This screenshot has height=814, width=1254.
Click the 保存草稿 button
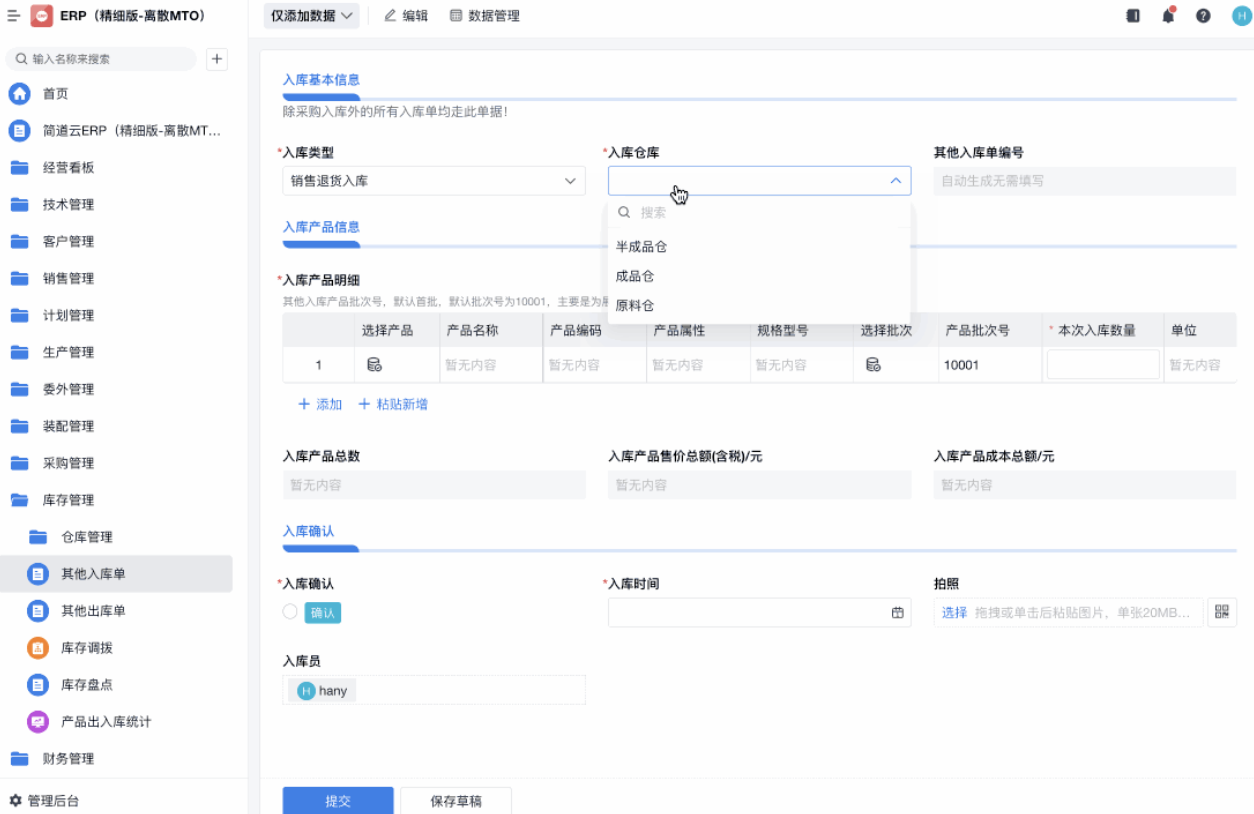[456, 801]
